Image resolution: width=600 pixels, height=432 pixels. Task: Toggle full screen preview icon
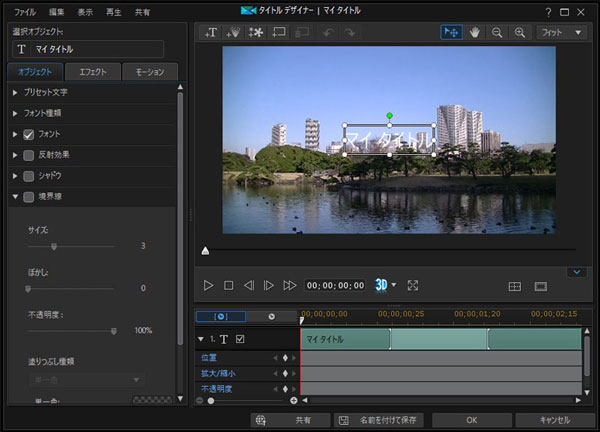[413, 285]
